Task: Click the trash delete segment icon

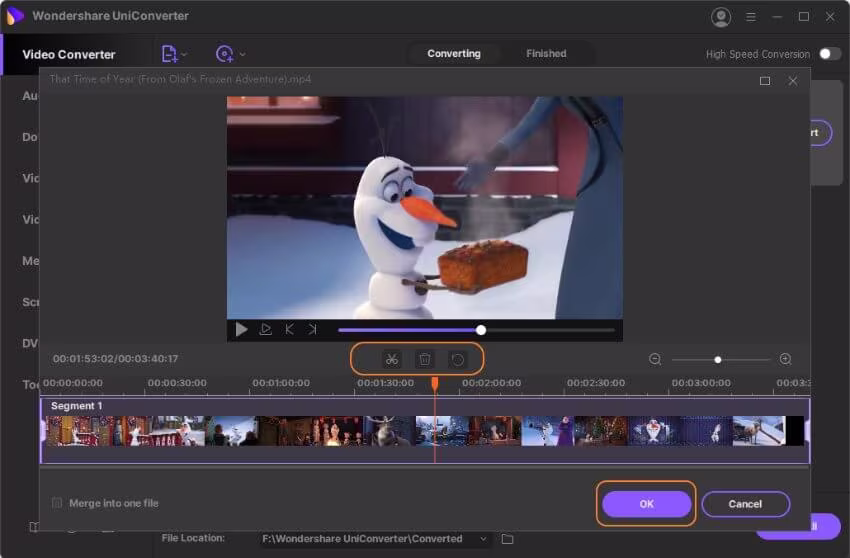Action: tap(424, 359)
